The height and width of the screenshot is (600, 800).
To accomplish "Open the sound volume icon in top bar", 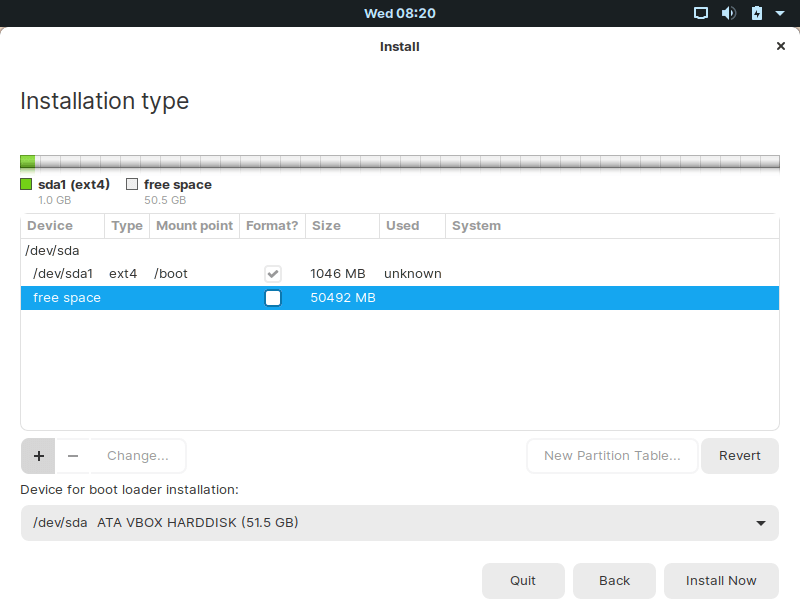I will point(729,13).
